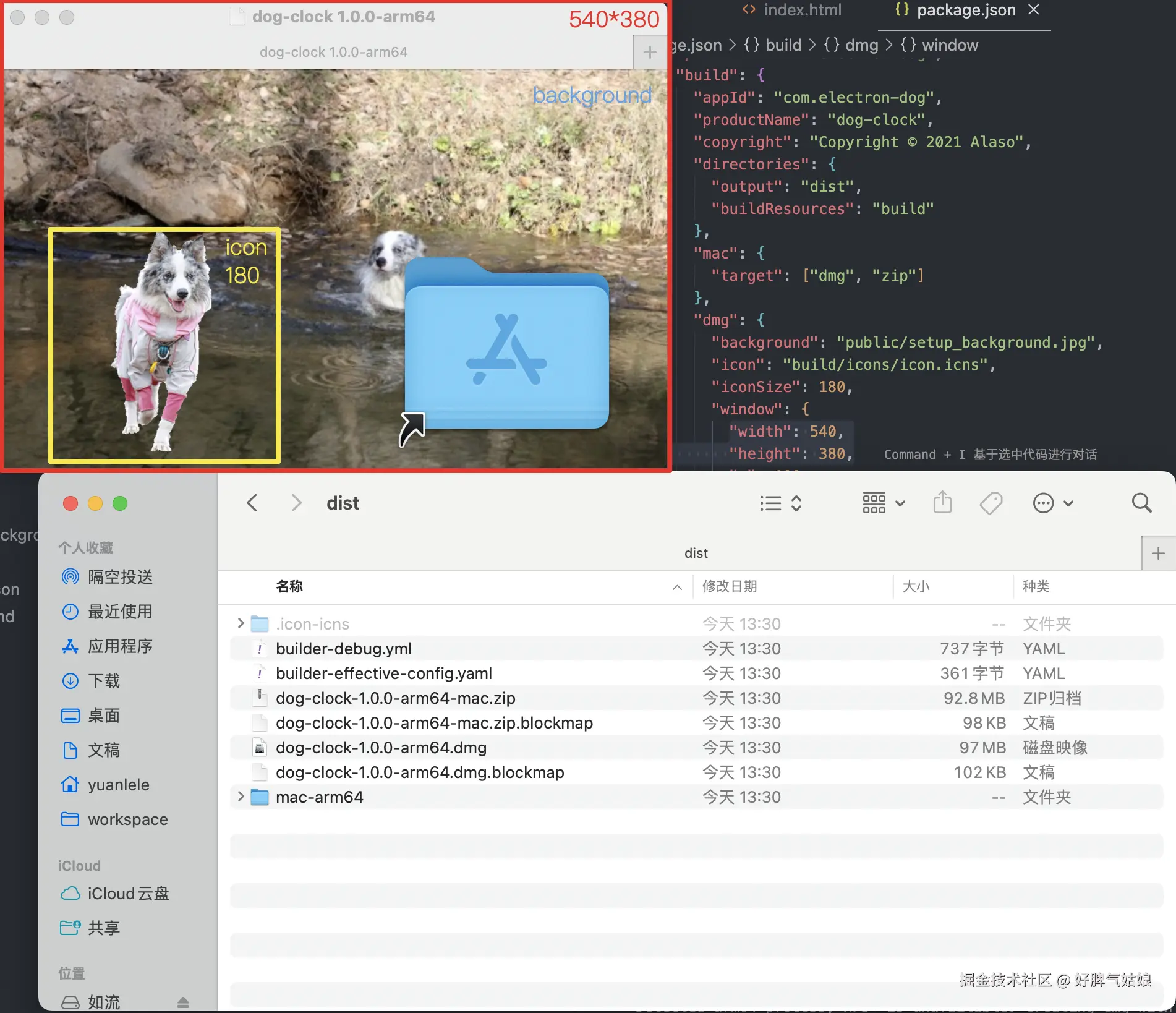Click the "background" path line in package.json
Image resolution: width=1176 pixels, height=1013 pixels.
[906, 343]
